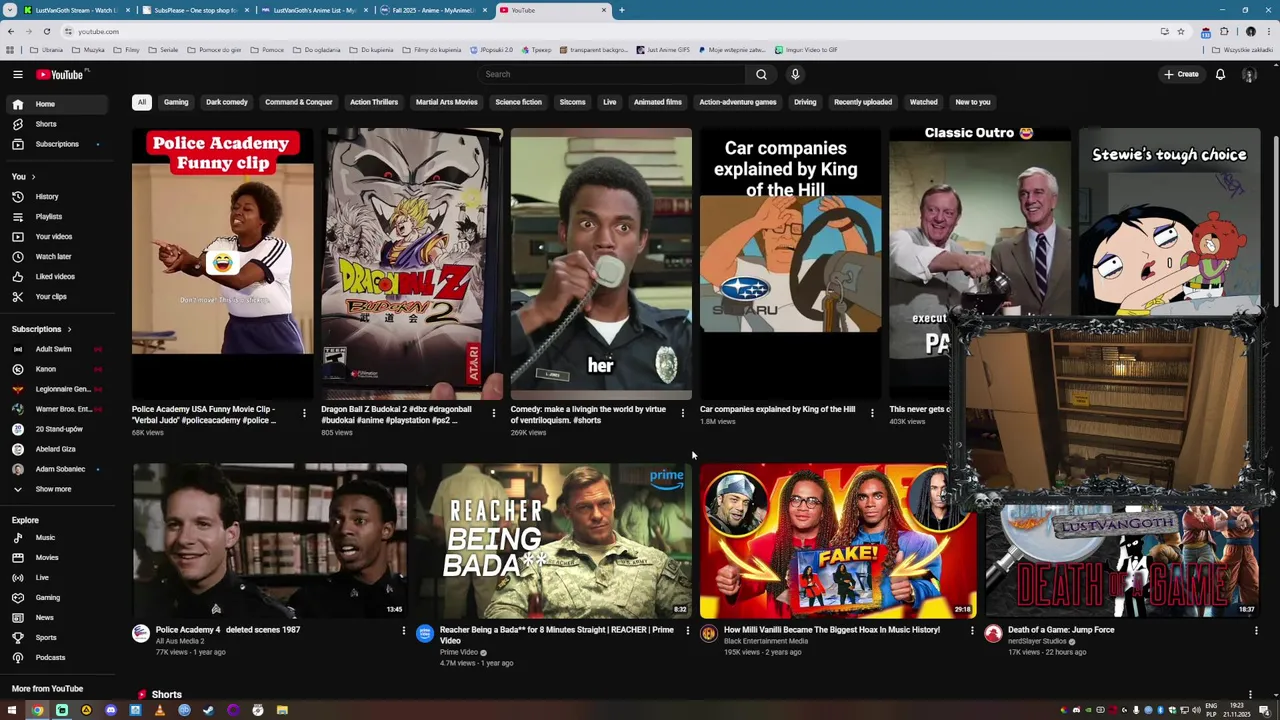
Task: Click the YouTube search input field
Action: (x=612, y=74)
